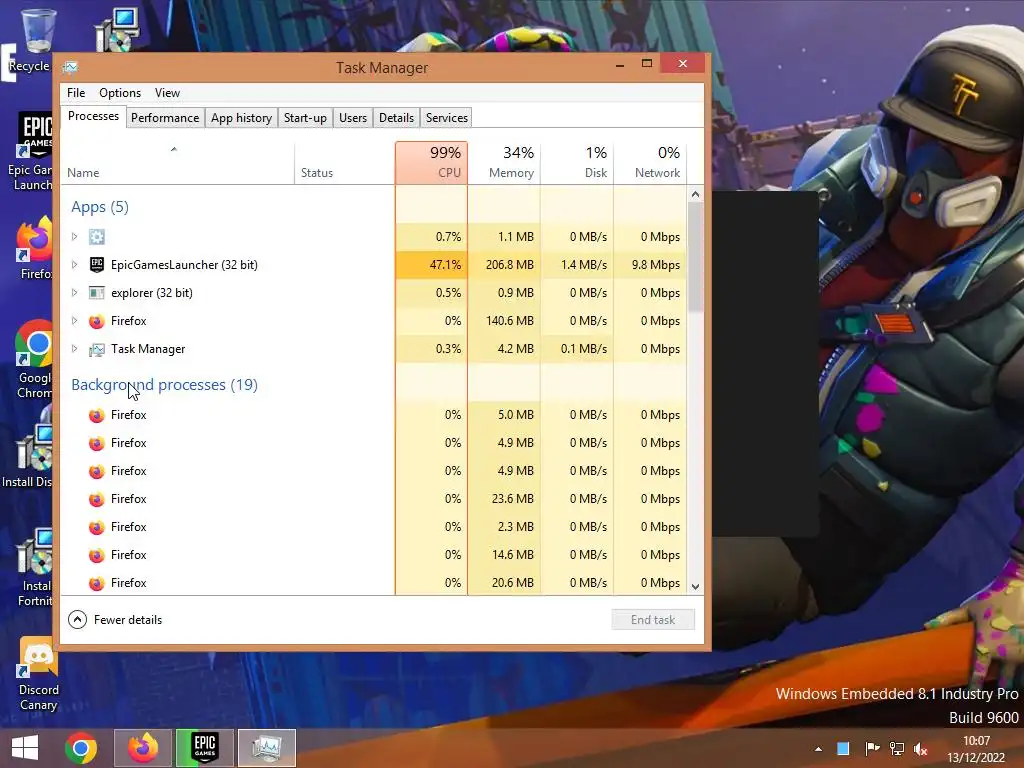Switch to the Performance tab
1024x768 pixels.
165,118
